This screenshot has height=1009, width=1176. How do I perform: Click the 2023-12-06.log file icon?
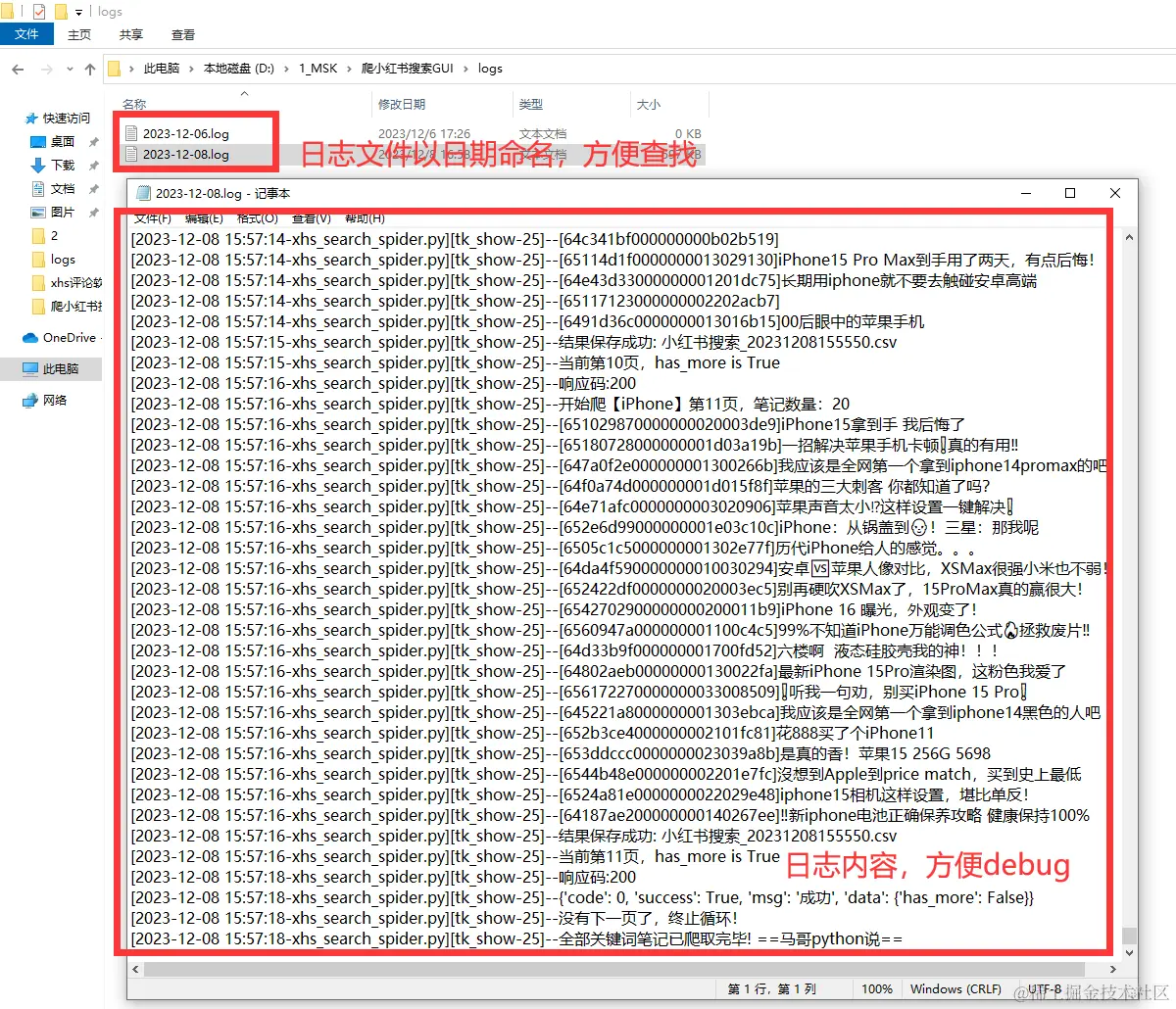pos(131,133)
